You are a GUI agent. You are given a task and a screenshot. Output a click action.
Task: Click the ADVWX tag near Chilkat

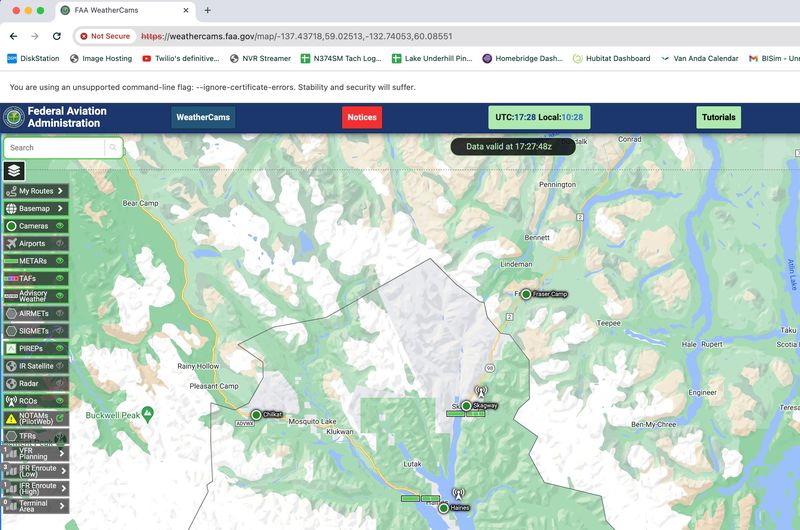click(x=245, y=423)
